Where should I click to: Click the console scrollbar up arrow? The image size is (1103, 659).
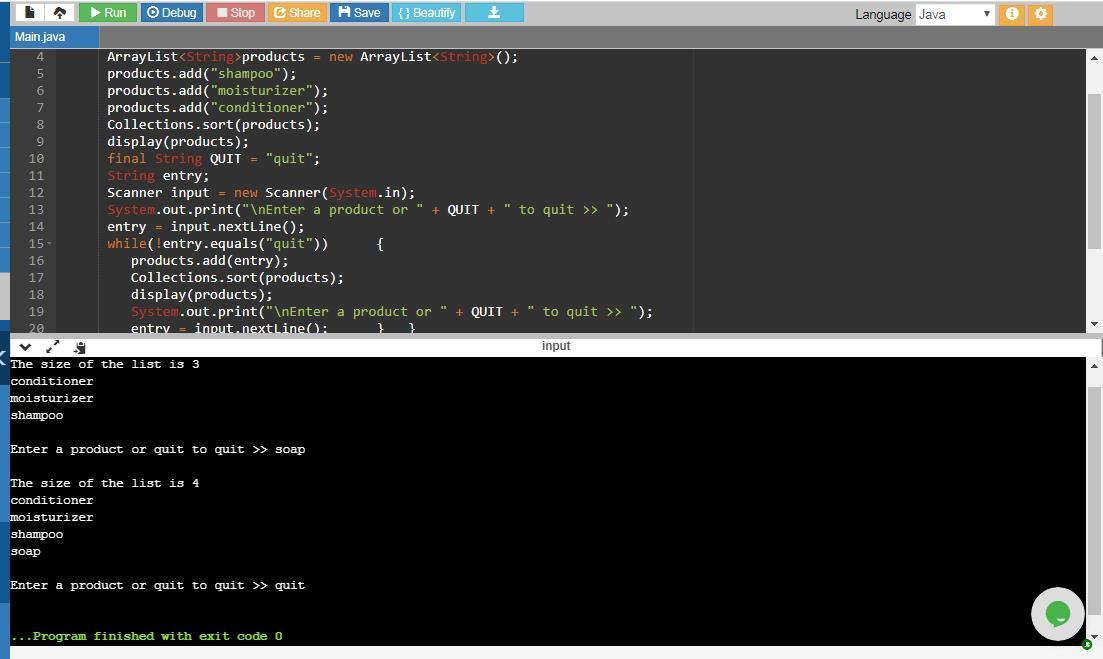point(1094,366)
